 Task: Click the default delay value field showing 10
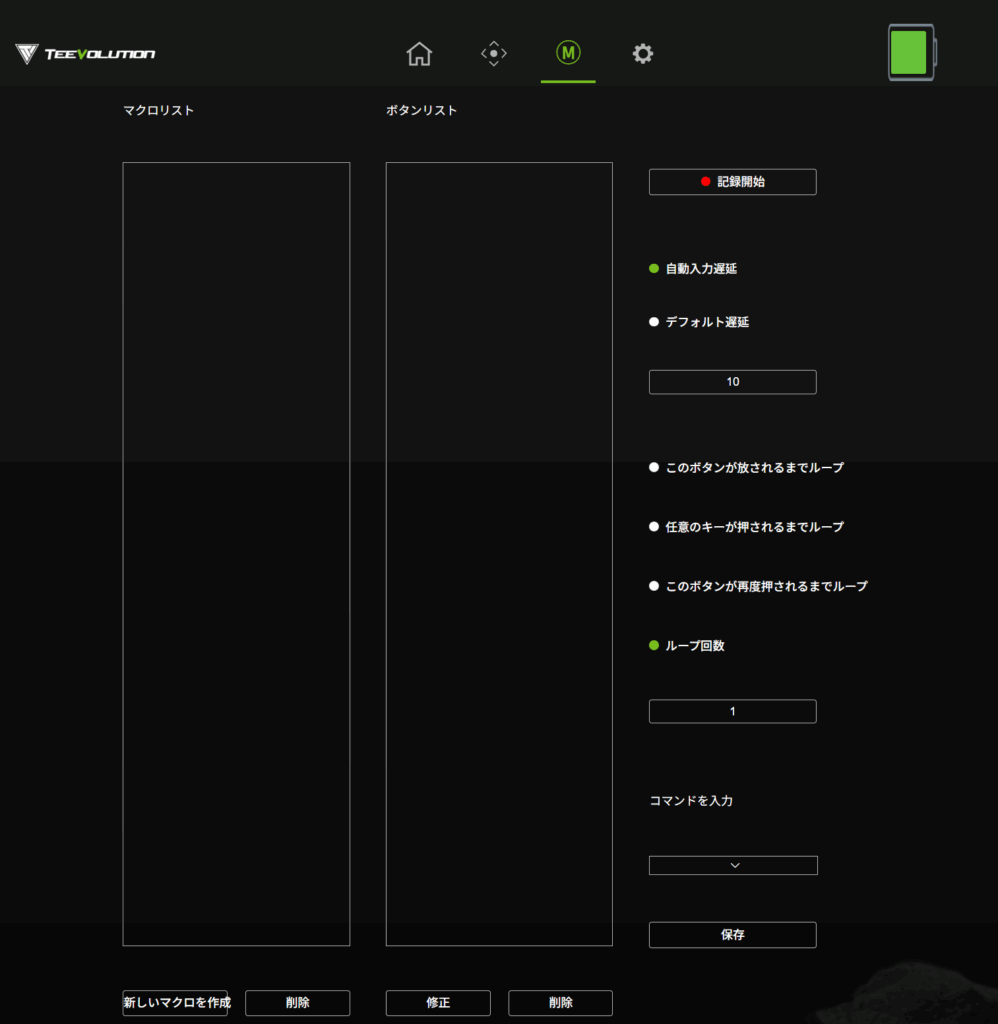coord(732,382)
